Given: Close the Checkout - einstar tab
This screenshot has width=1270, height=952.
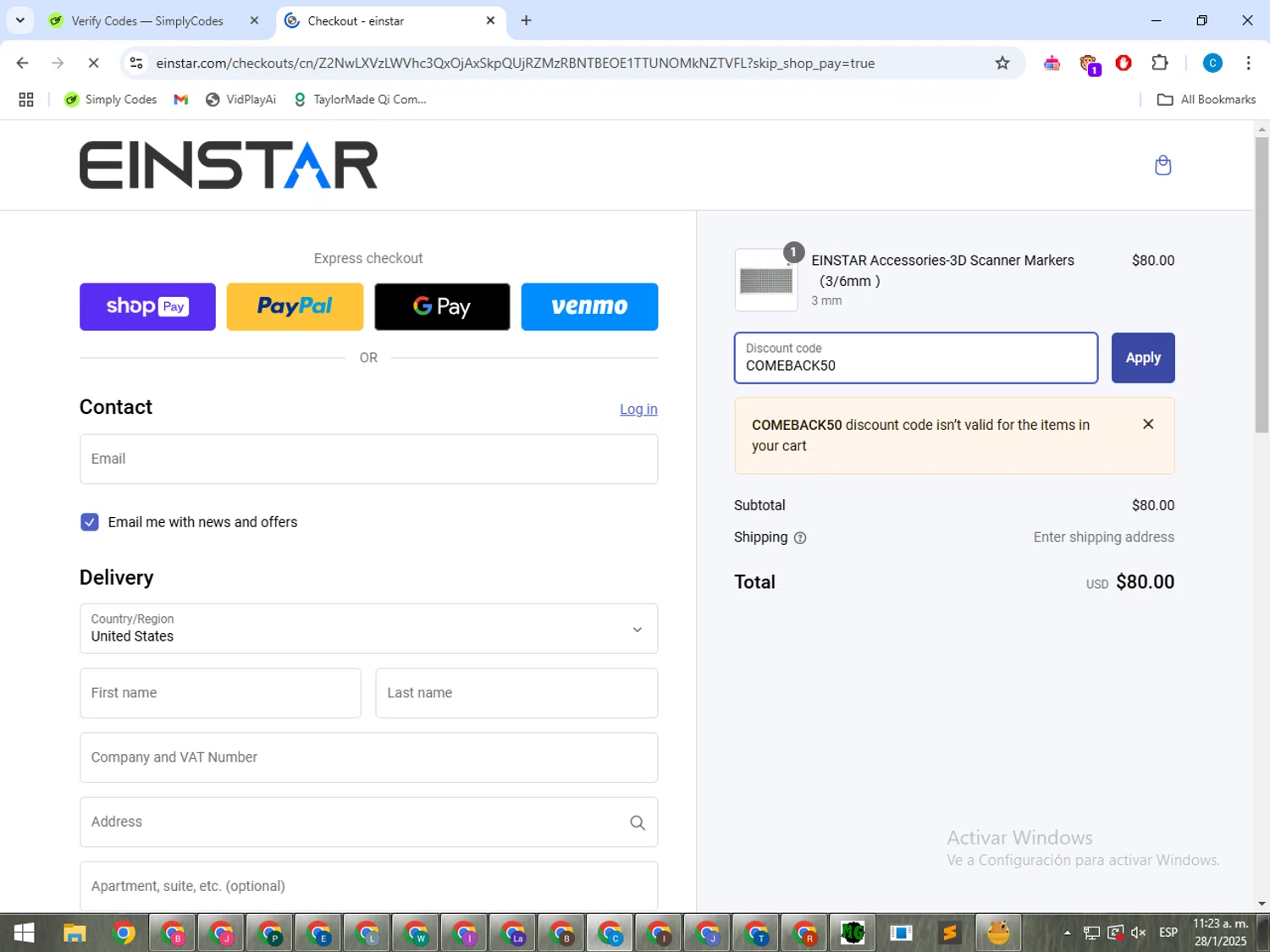Looking at the screenshot, I should coord(490,21).
